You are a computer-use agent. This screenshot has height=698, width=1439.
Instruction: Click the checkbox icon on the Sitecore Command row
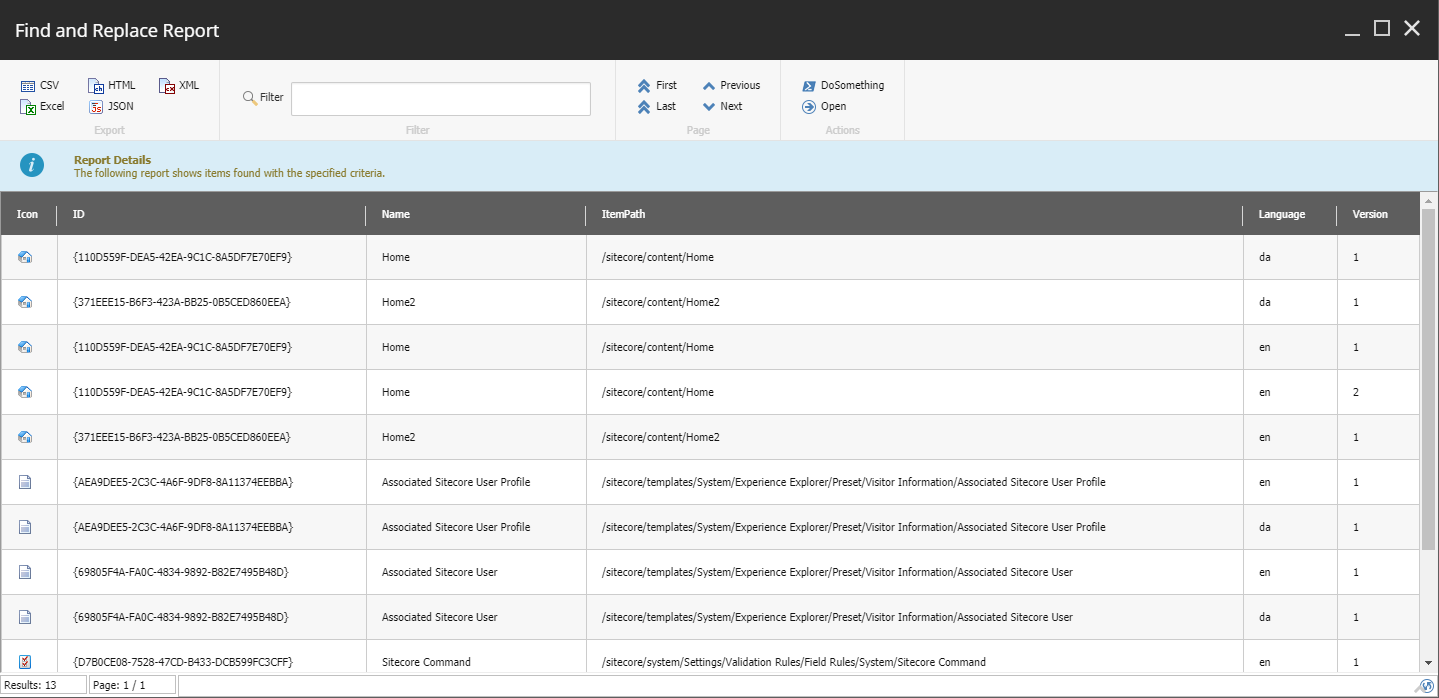(28, 661)
